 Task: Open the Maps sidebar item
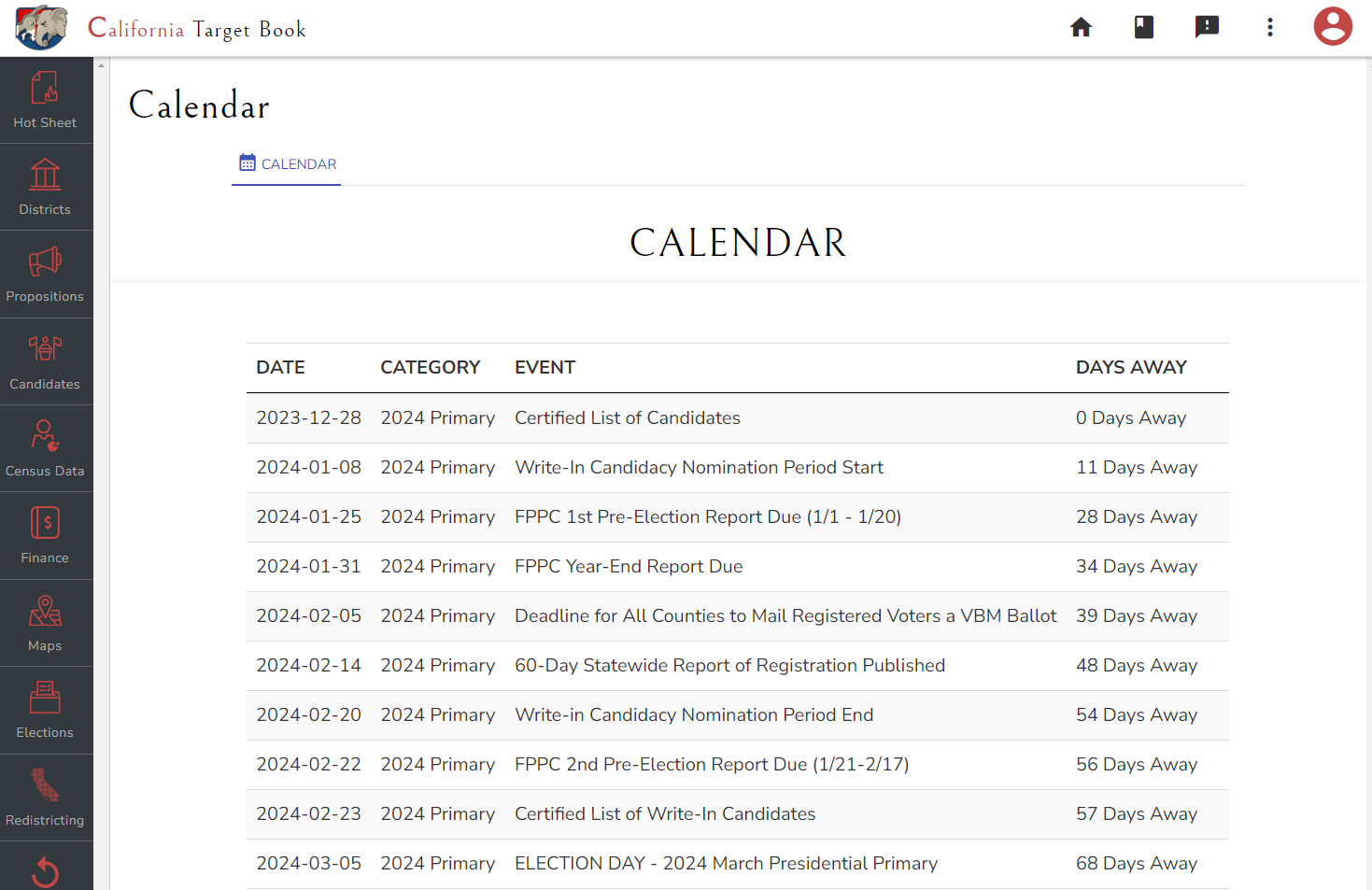coord(46,623)
